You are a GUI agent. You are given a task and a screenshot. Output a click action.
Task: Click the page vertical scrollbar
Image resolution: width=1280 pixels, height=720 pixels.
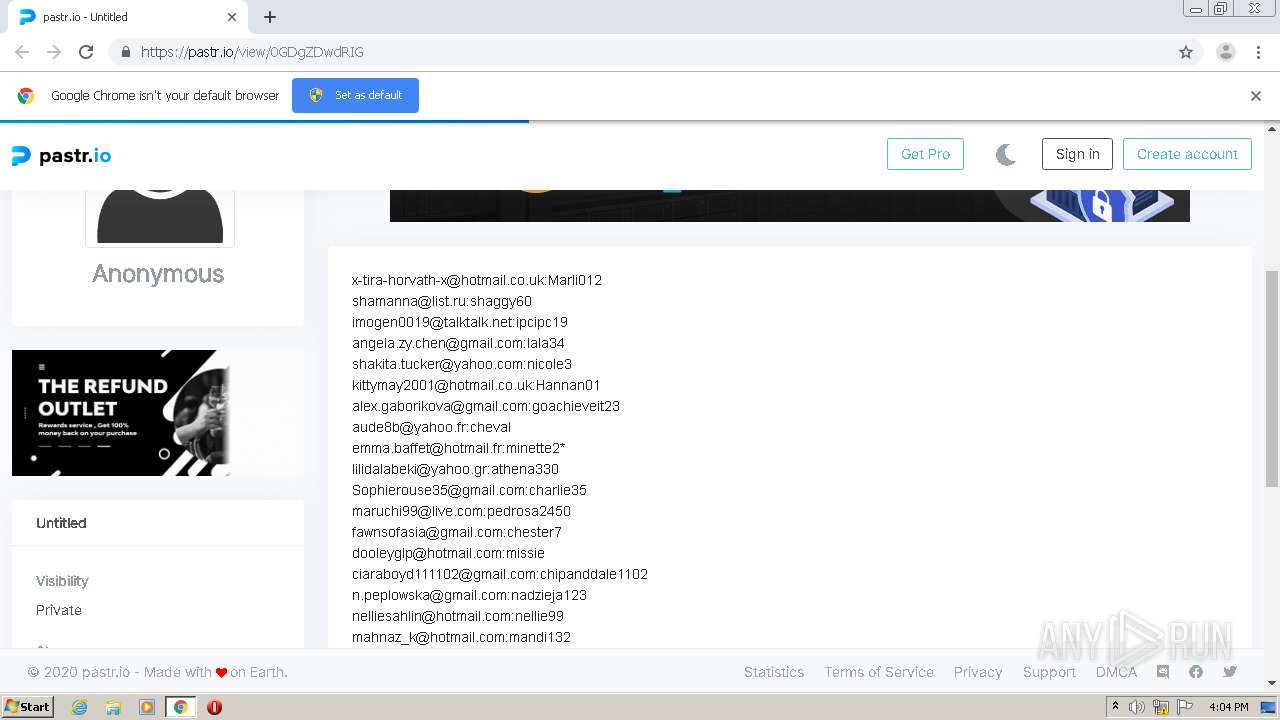pos(1272,379)
